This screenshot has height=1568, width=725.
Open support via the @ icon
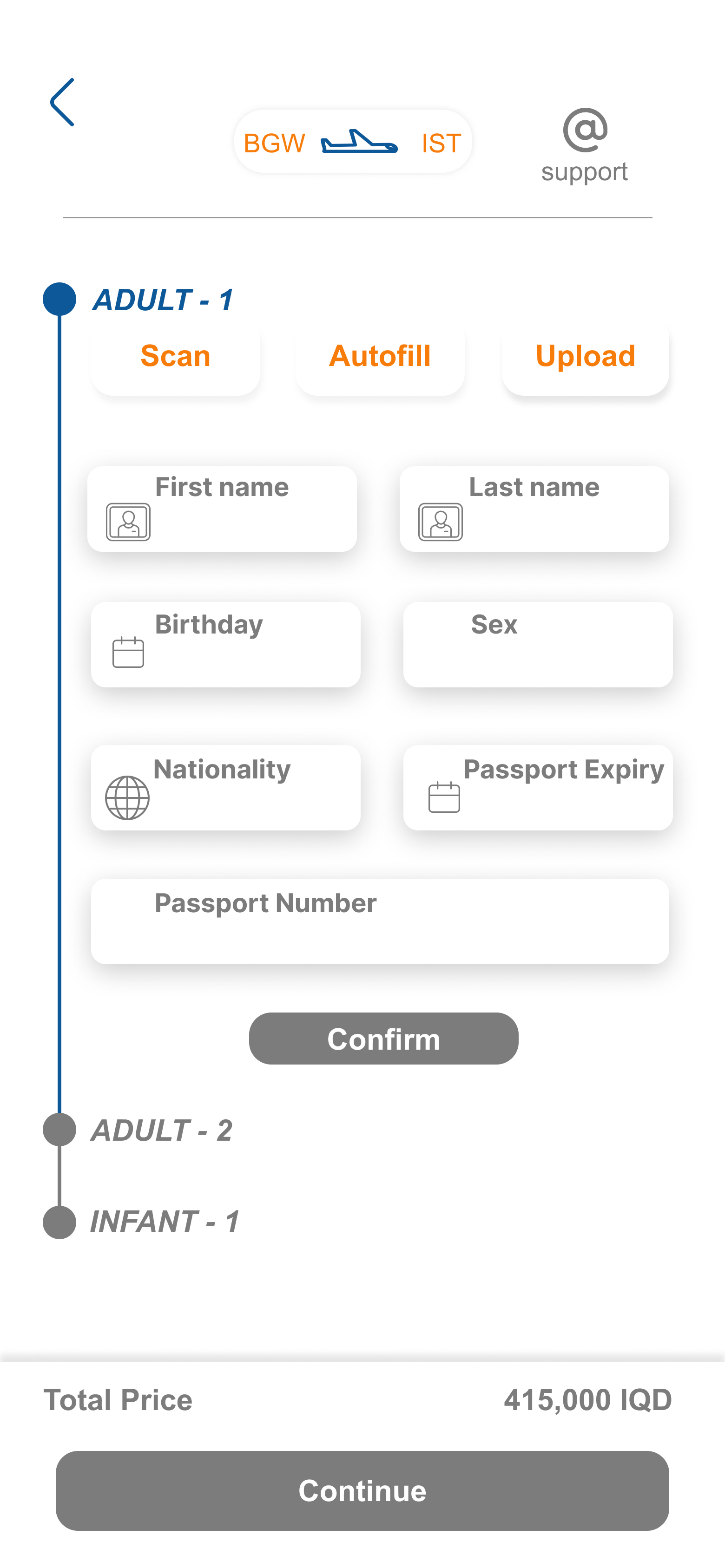click(585, 131)
